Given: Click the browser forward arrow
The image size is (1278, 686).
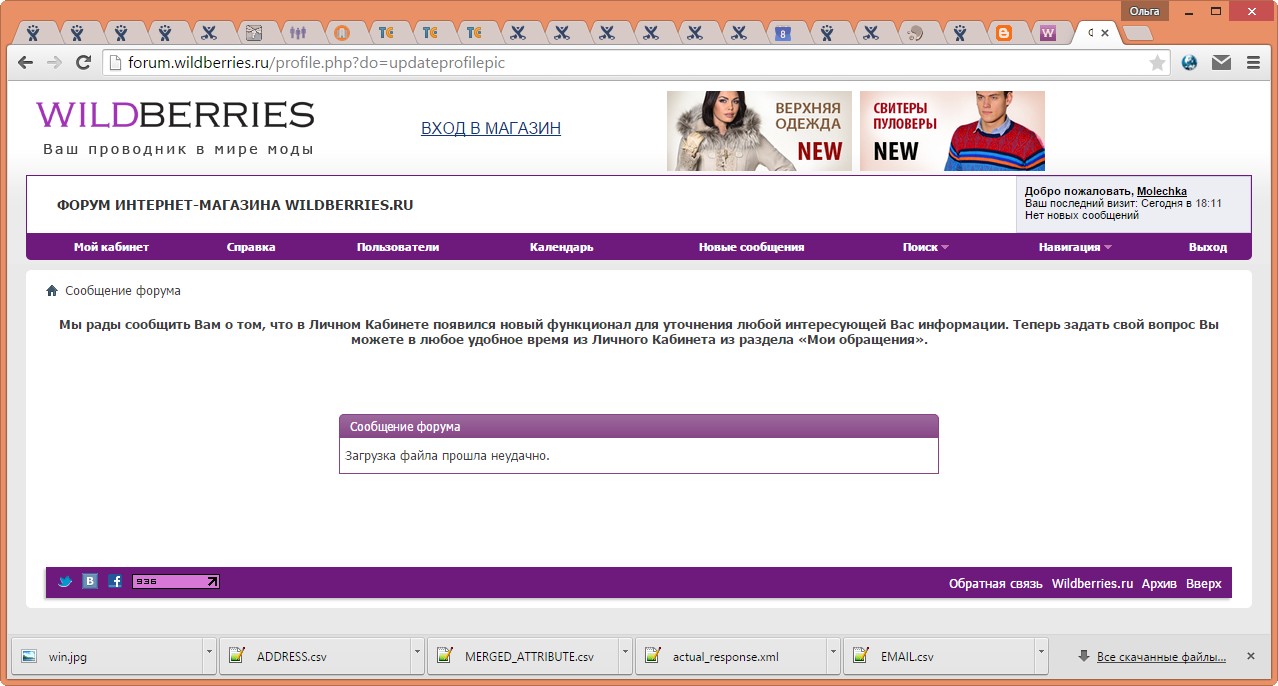Looking at the screenshot, I should coord(55,63).
